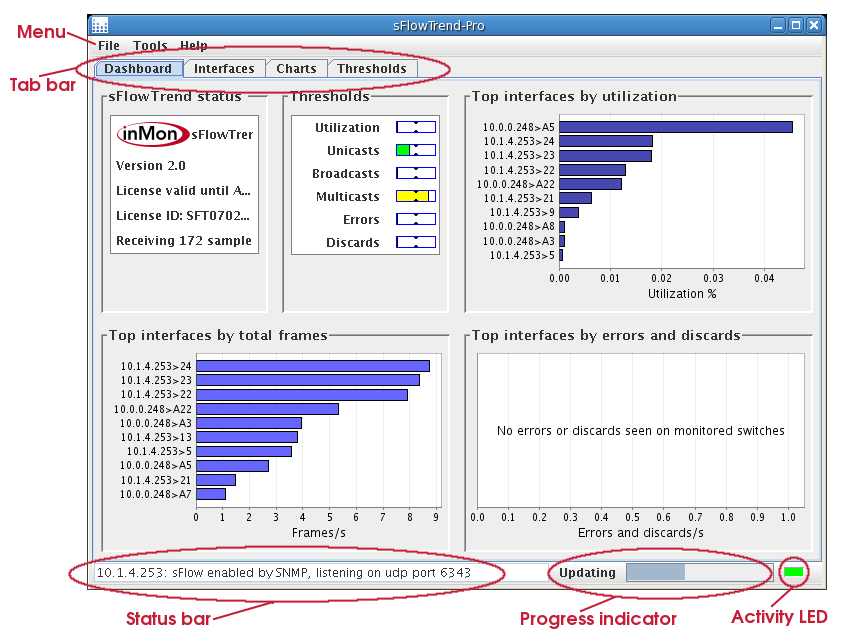The height and width of the screenshot is (641, 842).
Task: Click the 10.0.0.248>A3 utilization label
Action: [x=518, y=241]
